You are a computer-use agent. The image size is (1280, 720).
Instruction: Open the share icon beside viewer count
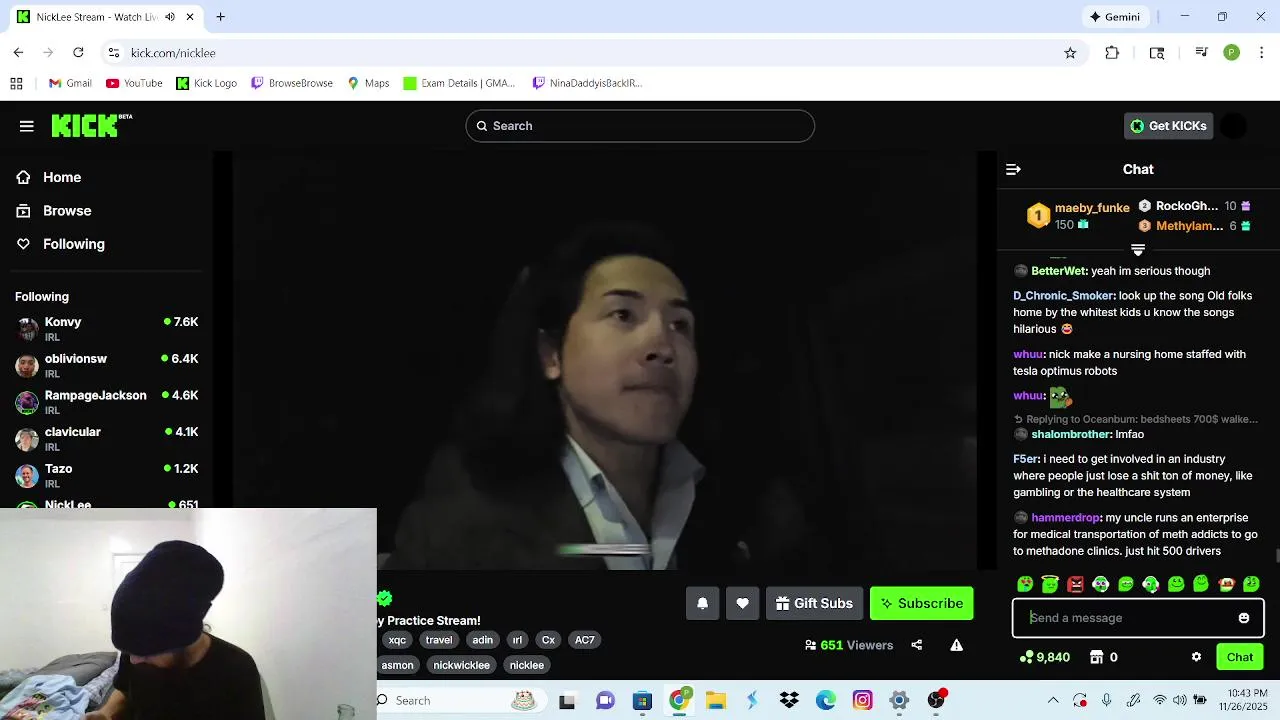(x=916, y=645)
